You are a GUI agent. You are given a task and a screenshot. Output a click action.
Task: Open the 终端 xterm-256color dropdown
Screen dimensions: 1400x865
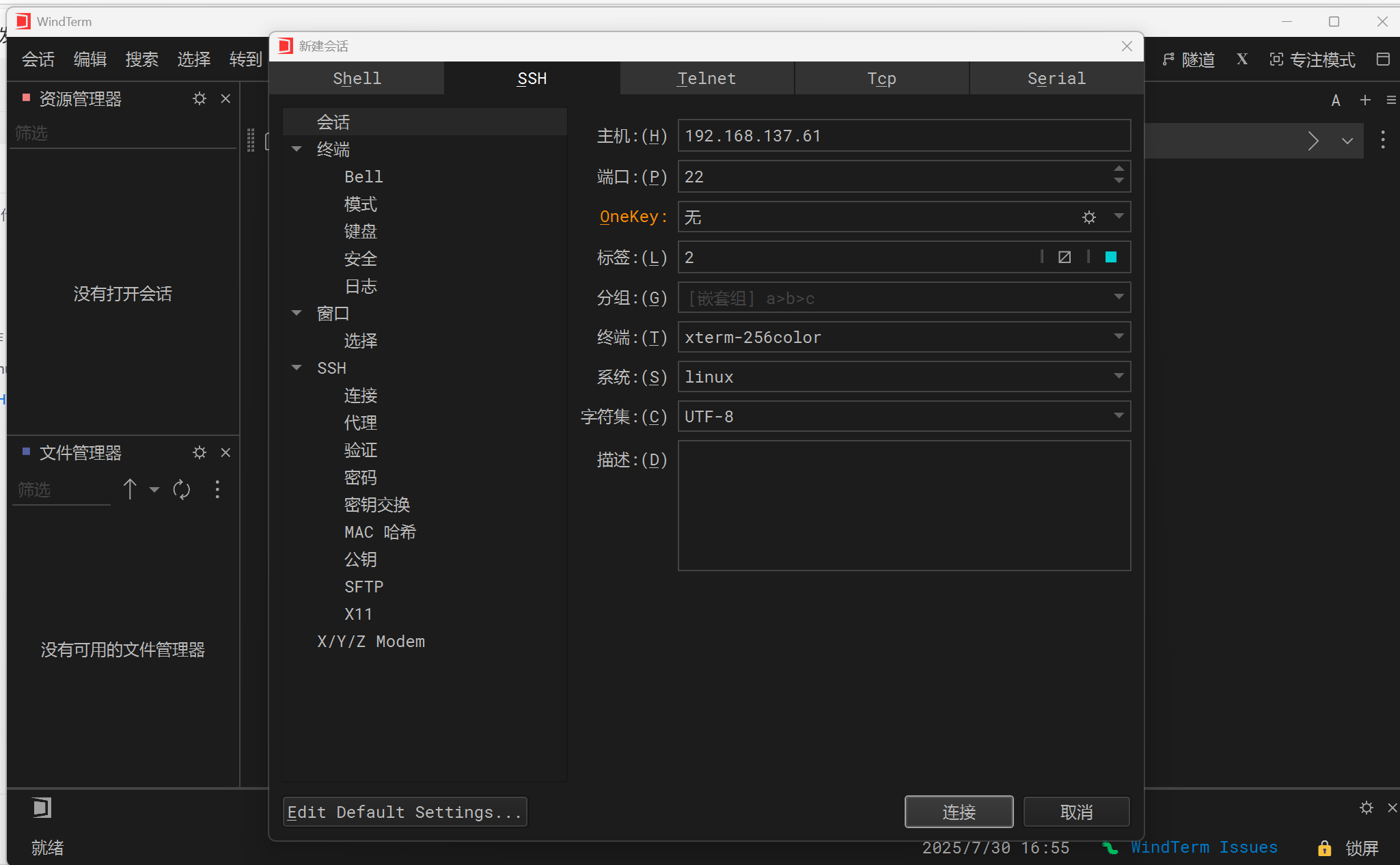point(1118,337)
